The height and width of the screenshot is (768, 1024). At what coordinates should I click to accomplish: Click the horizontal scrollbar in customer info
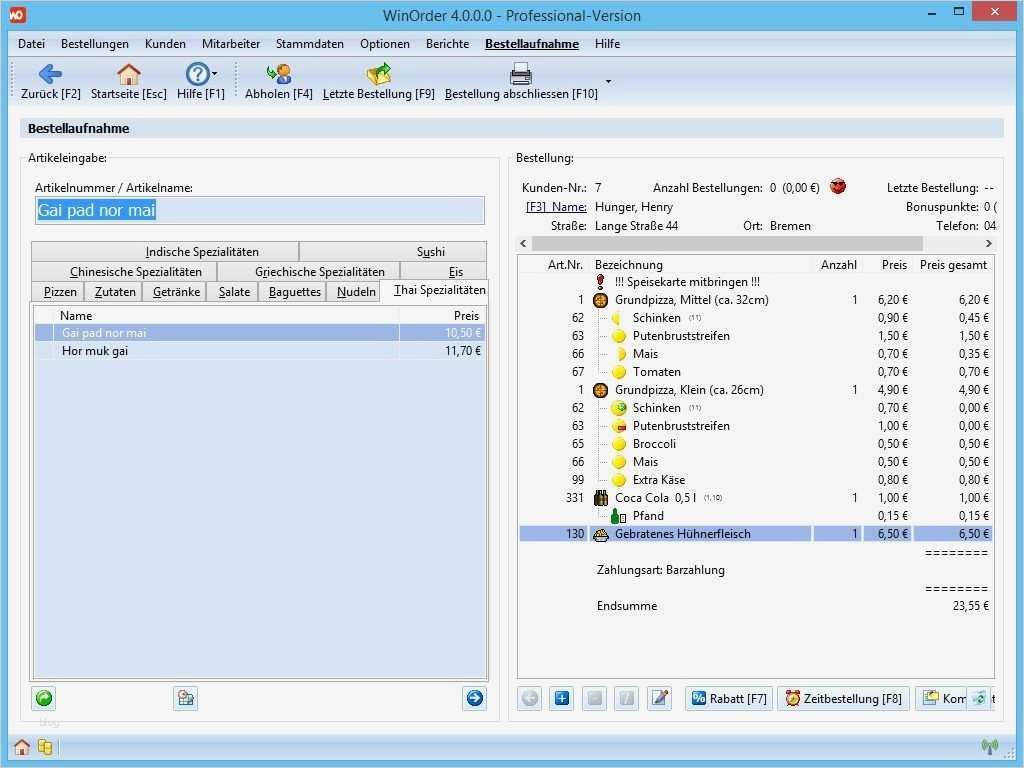(727, 244)
